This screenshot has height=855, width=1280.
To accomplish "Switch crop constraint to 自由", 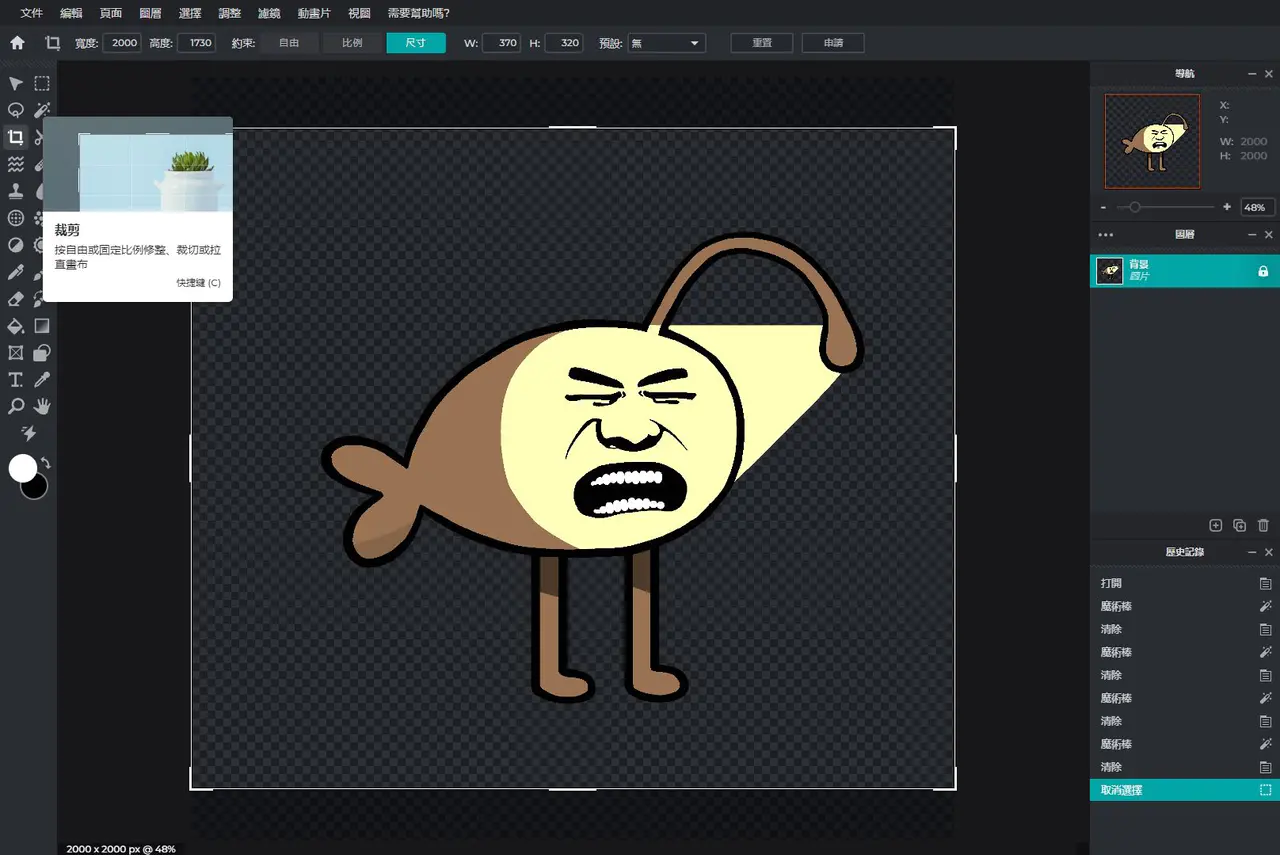I will 289,43.
